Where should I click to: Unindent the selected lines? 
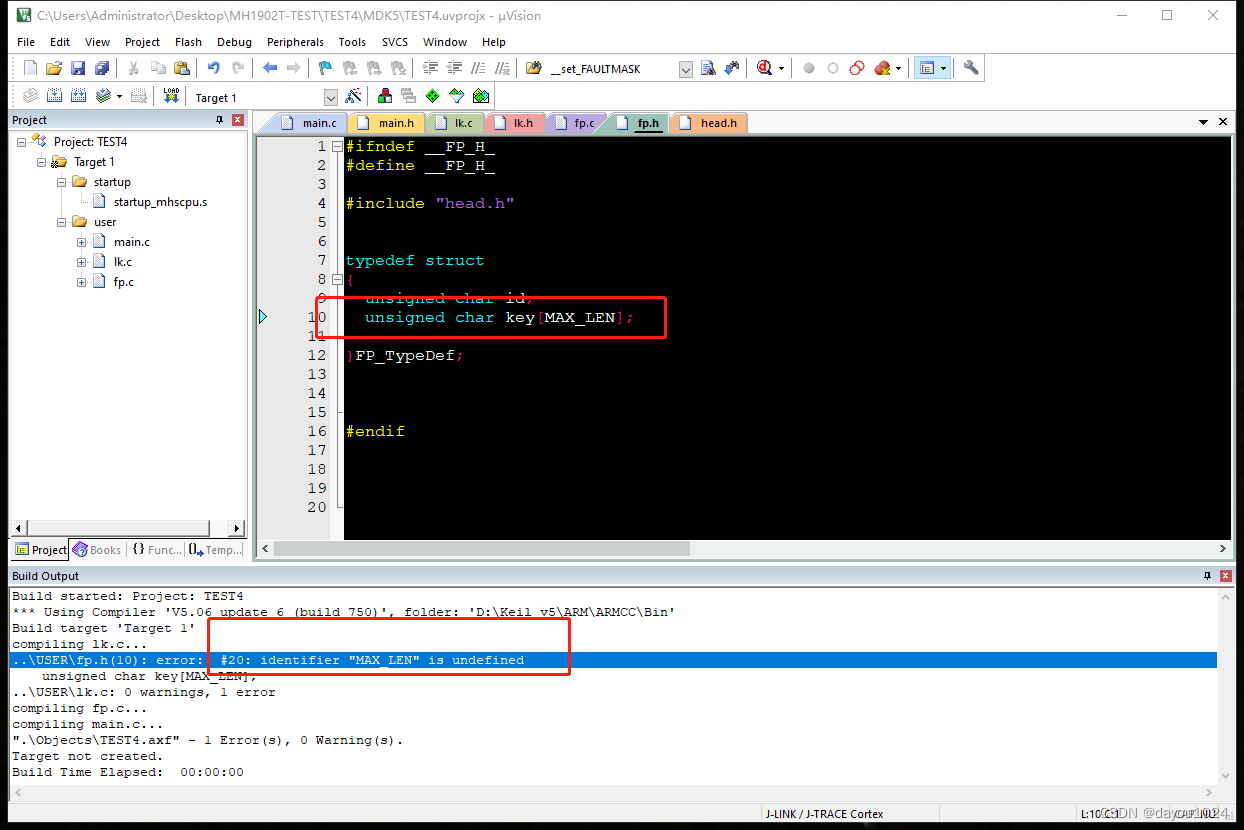[455, 68]
